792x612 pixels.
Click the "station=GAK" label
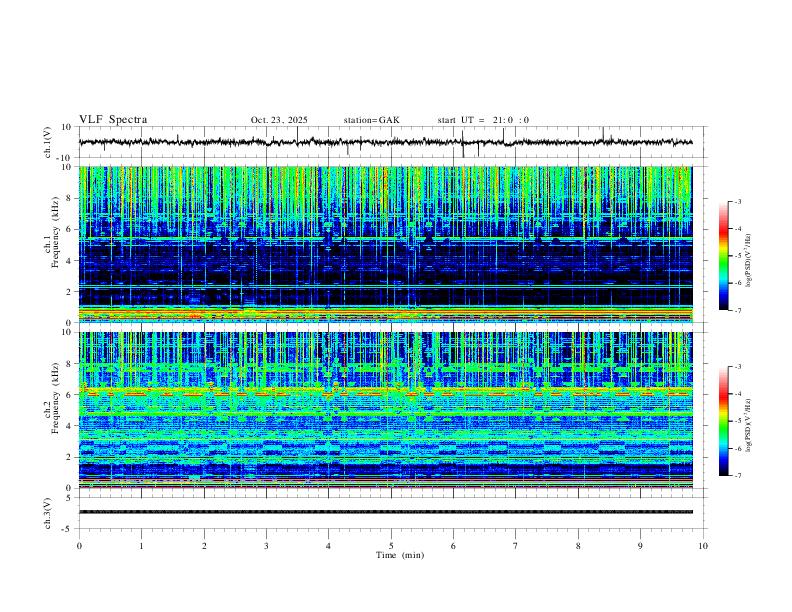pos(371,120)
